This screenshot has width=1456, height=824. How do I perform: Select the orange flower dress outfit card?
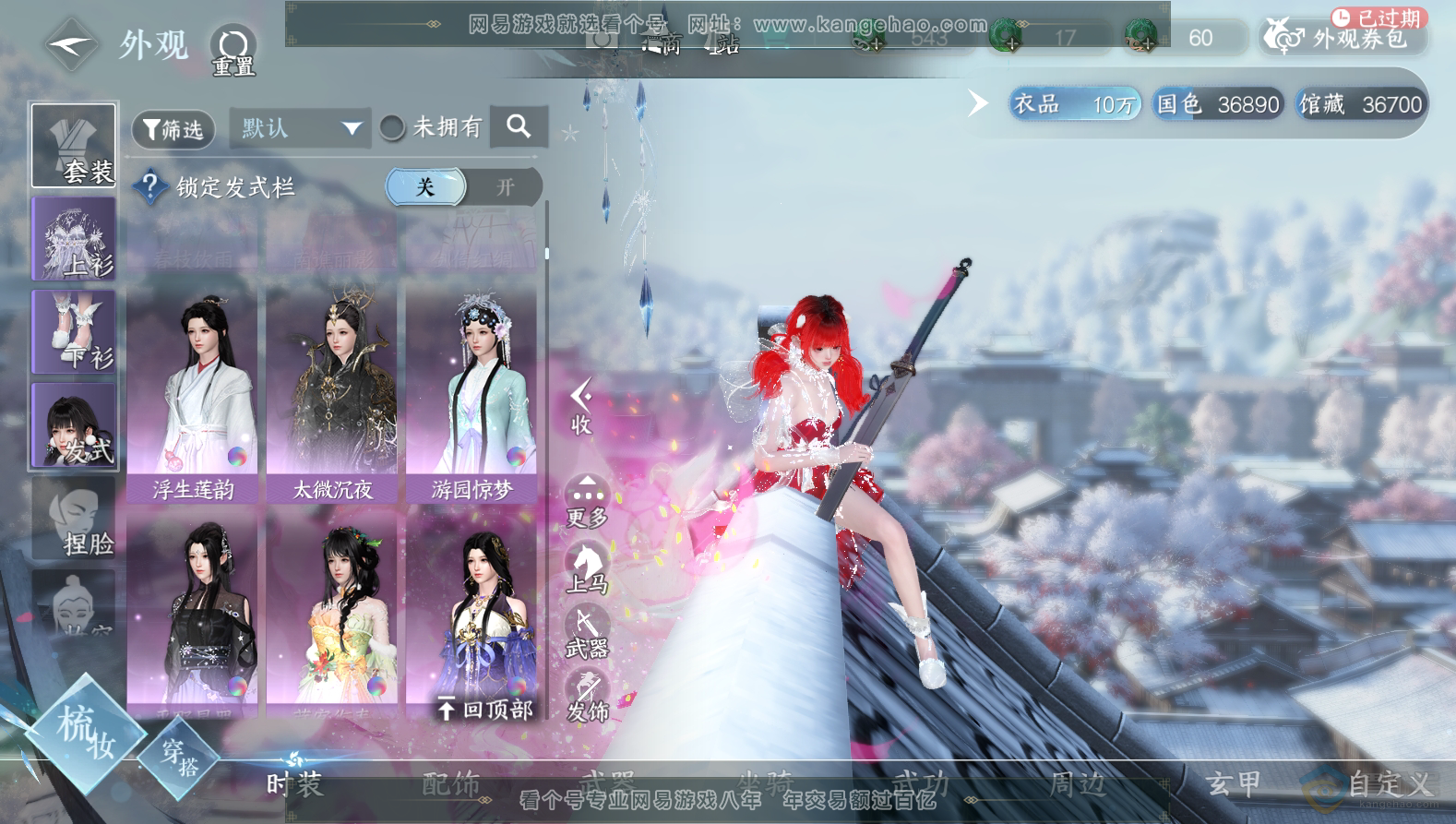332,614
